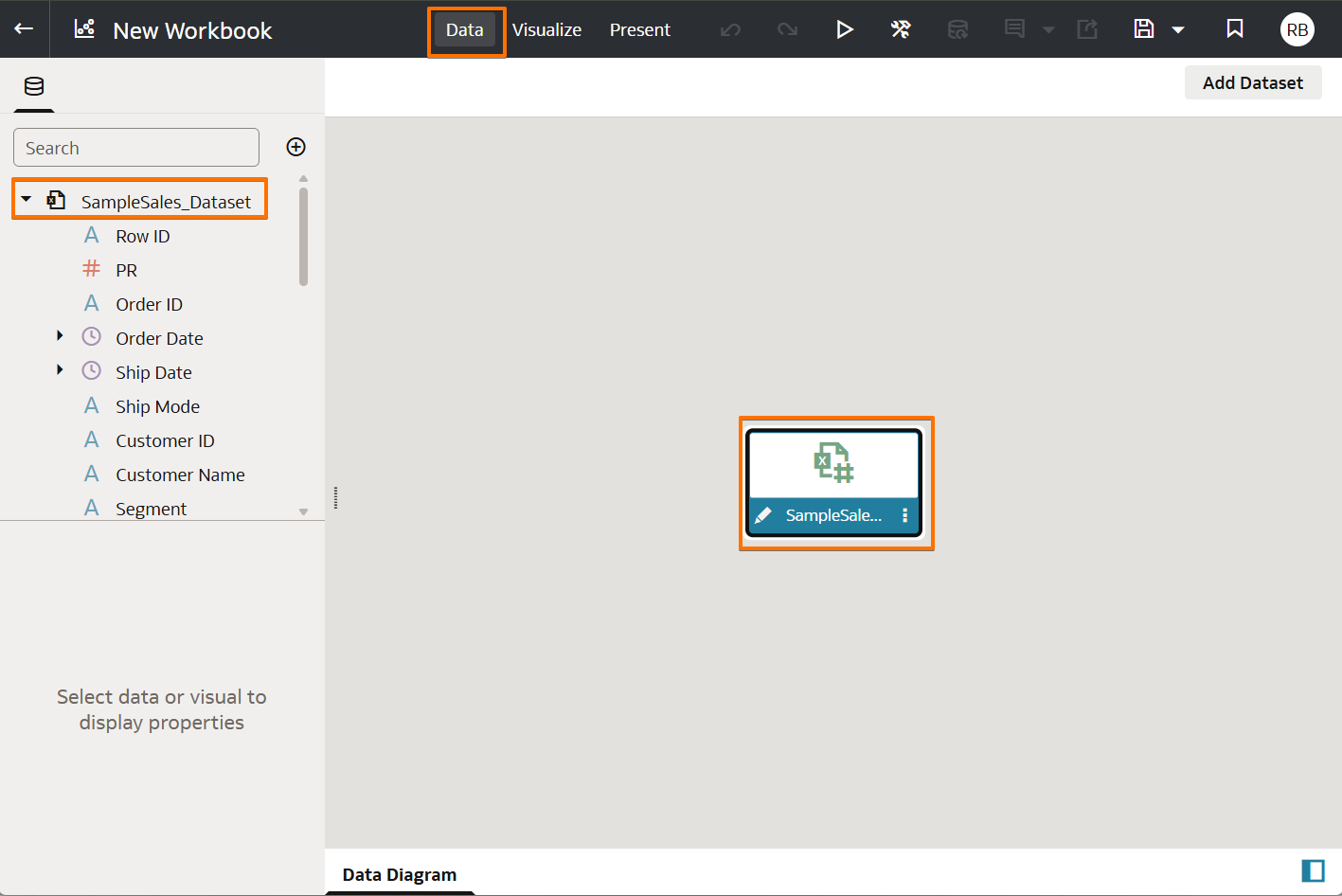Select the database panel icon above the search box
This screenshot has width=1342, height=896.
tap(34, 87)
